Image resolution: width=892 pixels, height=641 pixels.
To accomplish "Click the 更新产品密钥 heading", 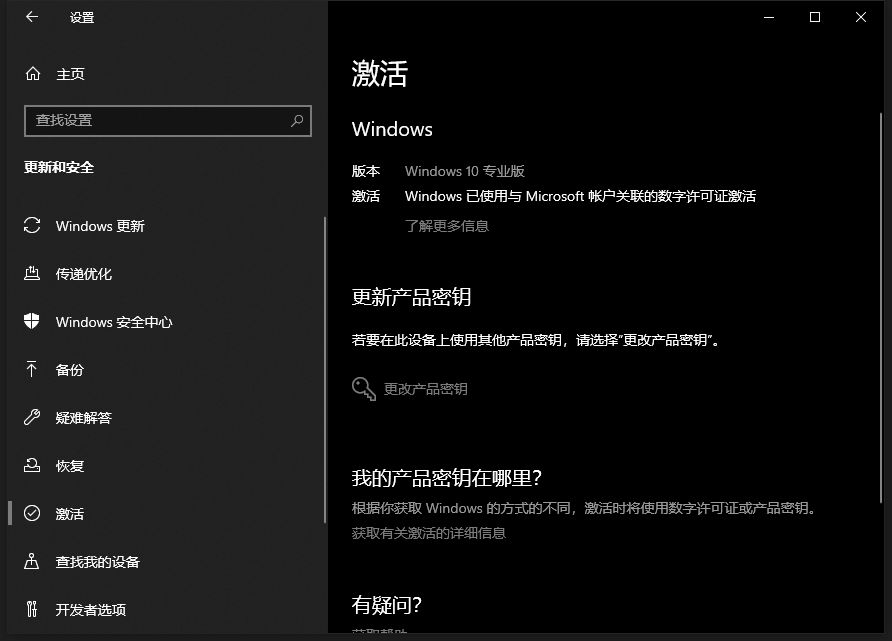I will (x=411, y=297).
